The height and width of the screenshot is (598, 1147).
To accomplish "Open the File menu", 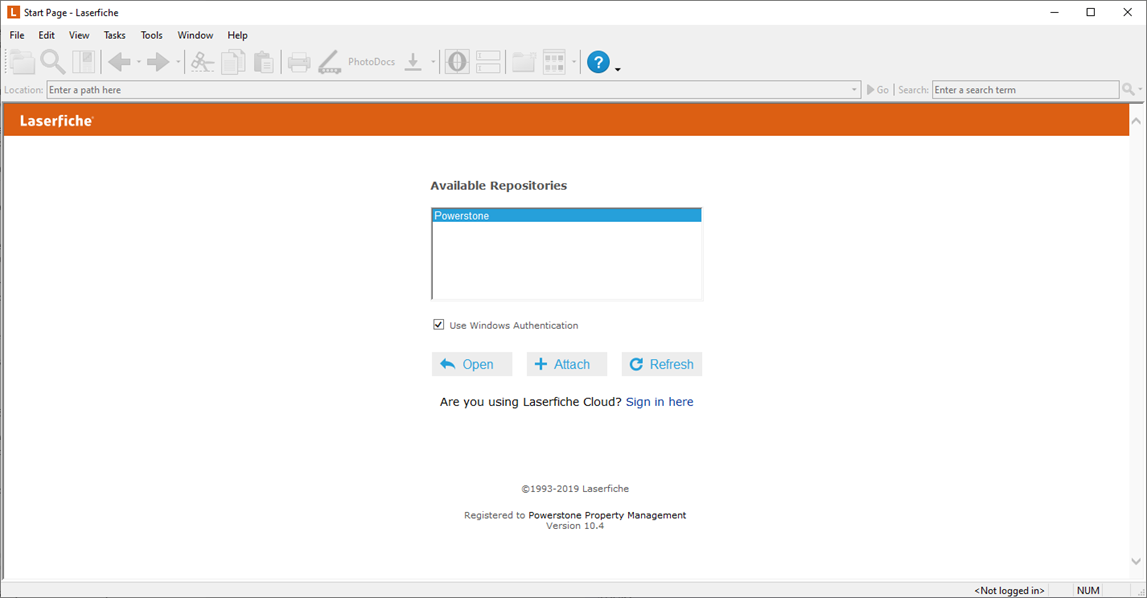I will click(17, 35).
